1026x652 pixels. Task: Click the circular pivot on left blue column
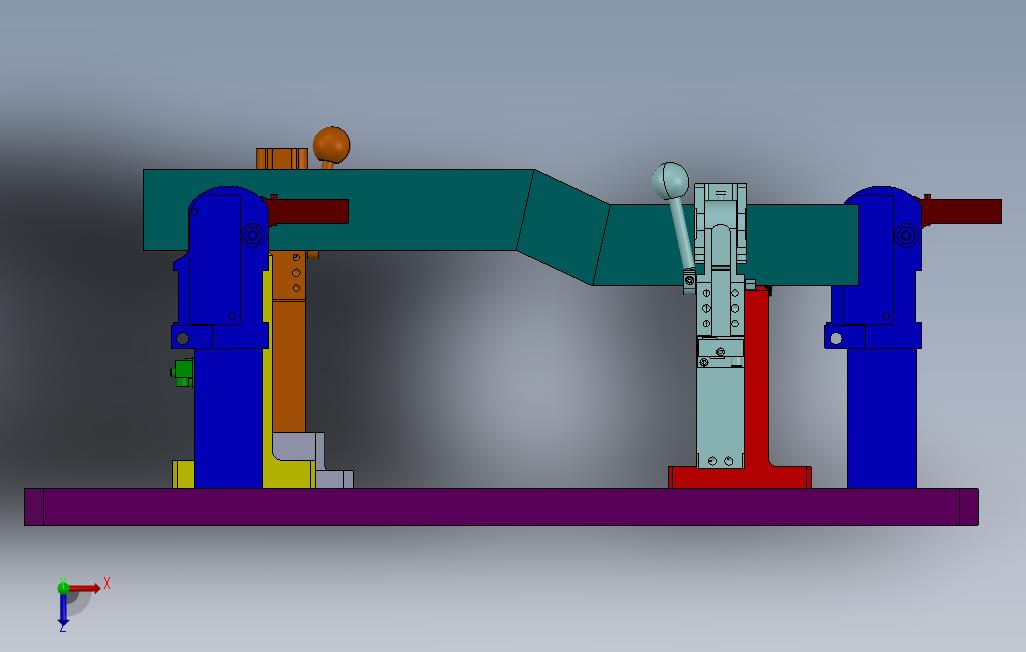253,234
